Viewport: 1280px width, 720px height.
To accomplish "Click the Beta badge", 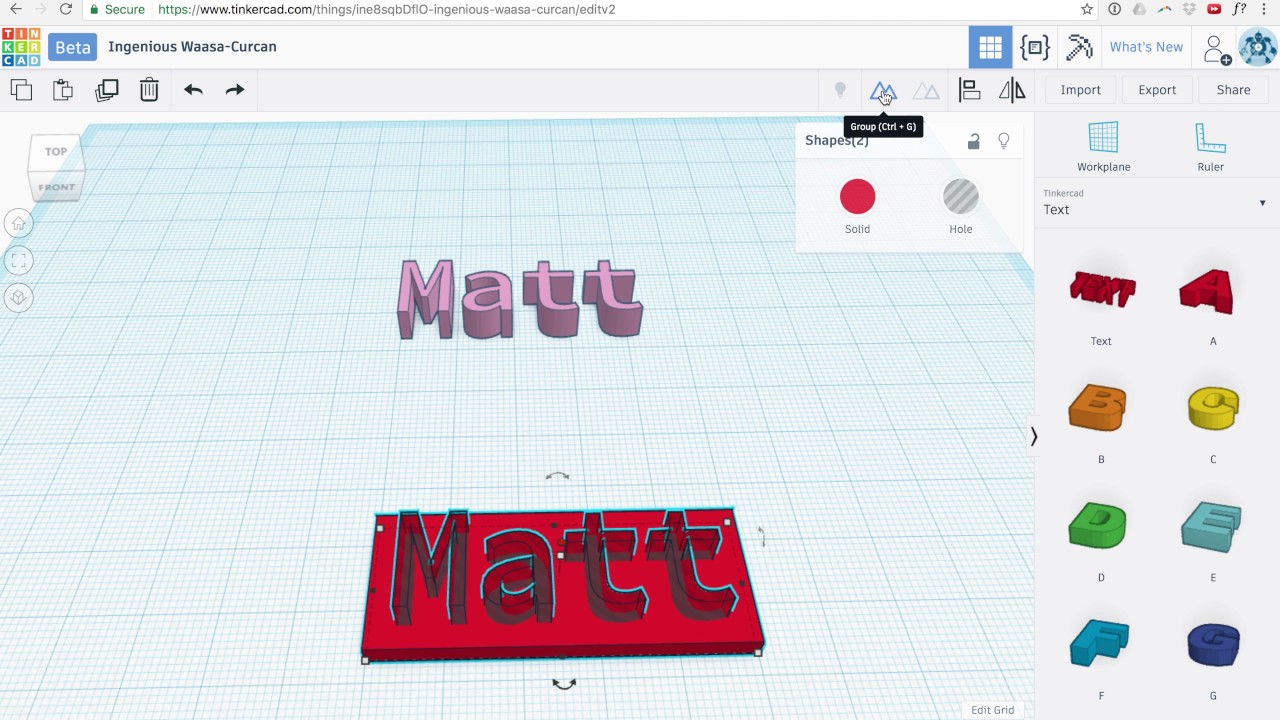I will (x=72, y=47).
